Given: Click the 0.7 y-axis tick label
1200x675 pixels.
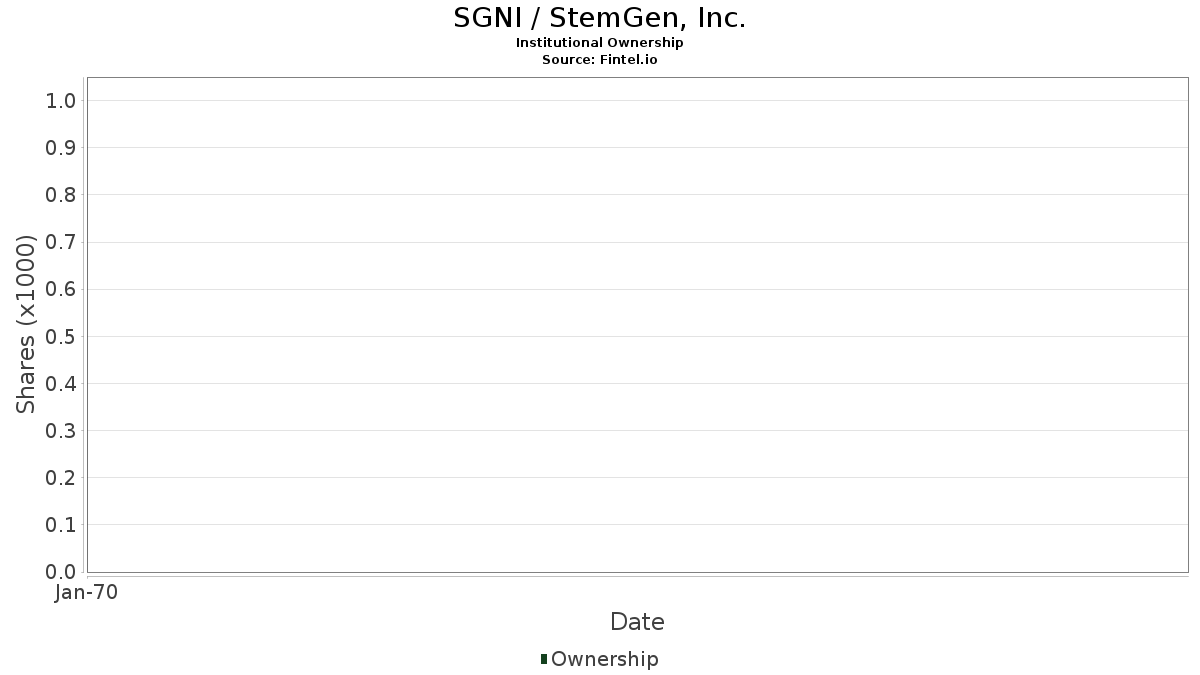Looking at the screenshot, I should (61, 242).
